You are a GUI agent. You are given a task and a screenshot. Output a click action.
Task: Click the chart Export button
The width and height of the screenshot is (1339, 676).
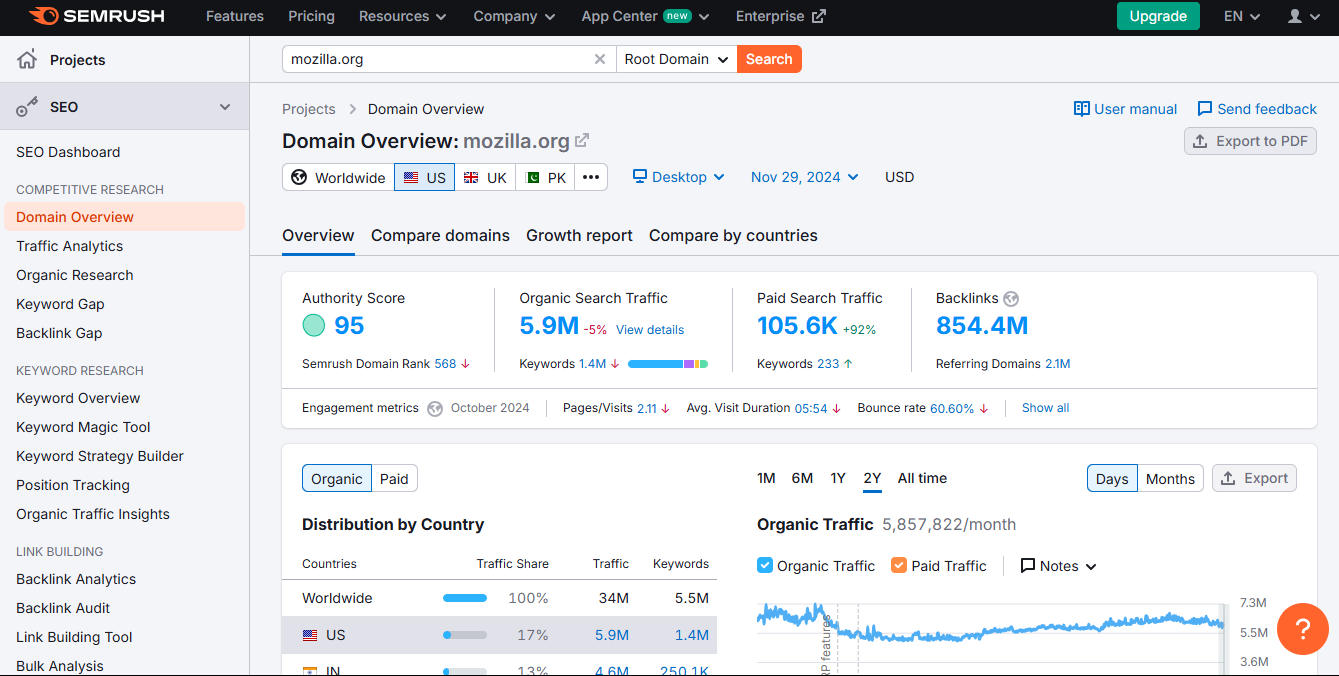click(1254, 478)
